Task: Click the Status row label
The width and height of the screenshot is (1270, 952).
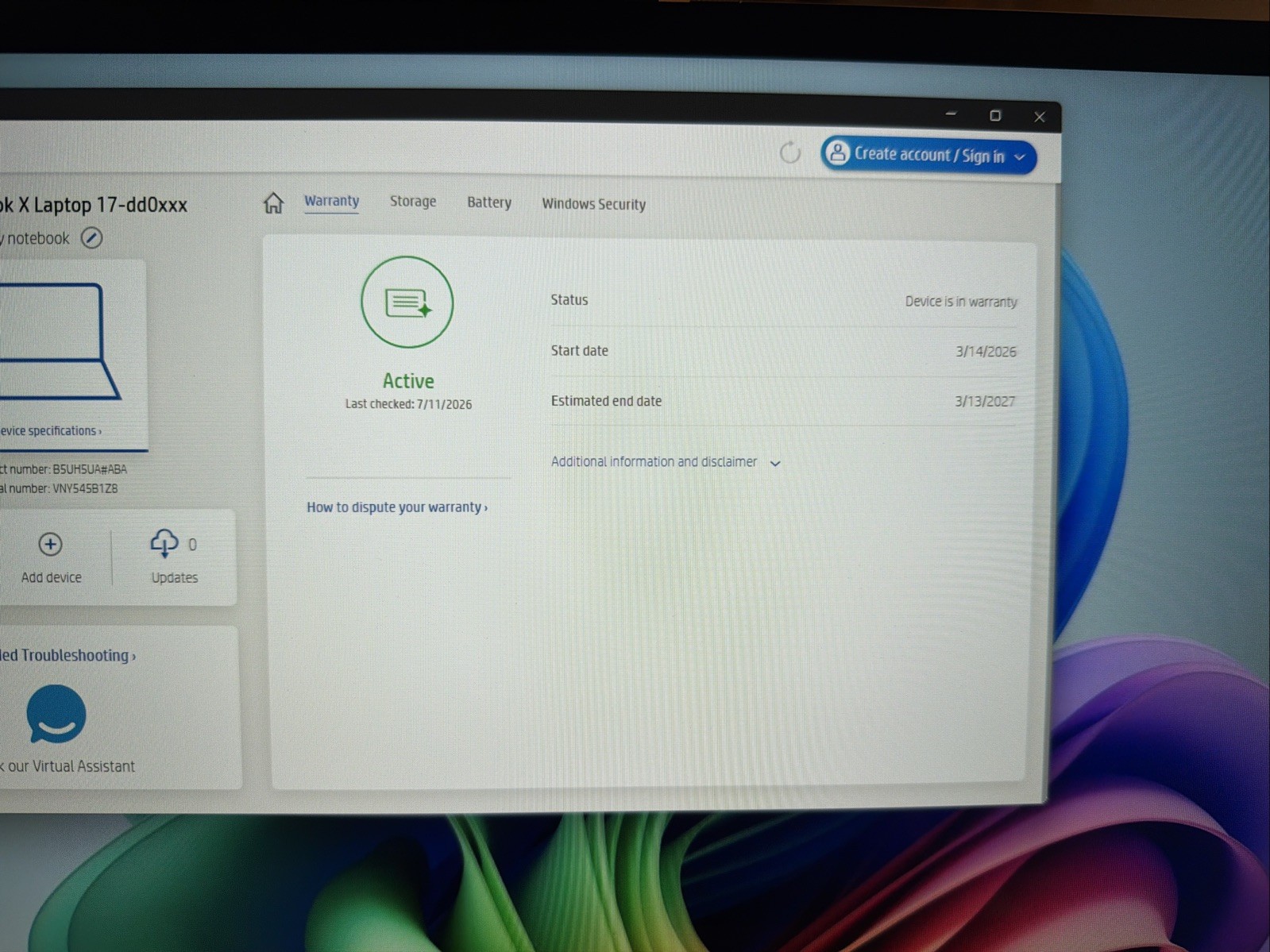Action: pyautogui.click(x=569, y=300)
